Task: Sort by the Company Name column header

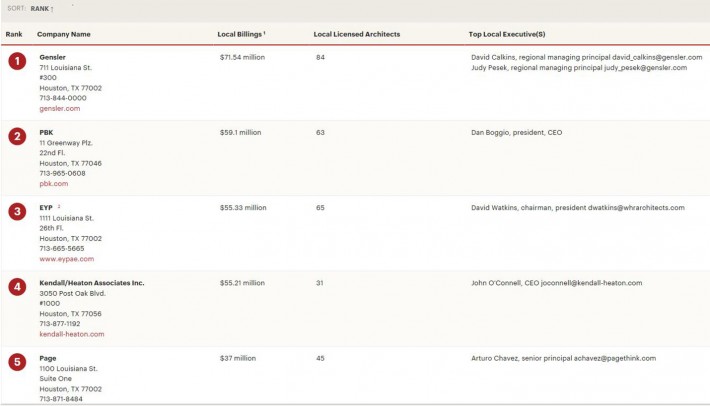Action: pyautogui.click(x=63, y=34)
